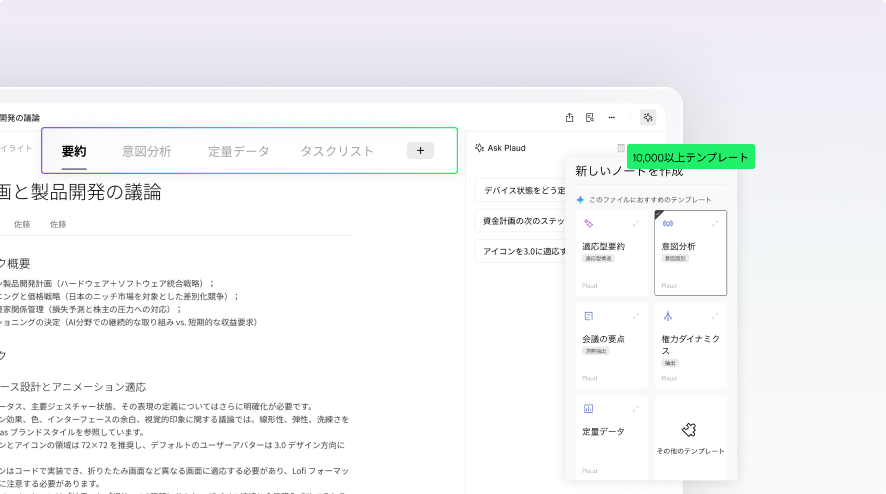Choose the 適応型要約 template card
This screenshot has height=494, width=886.
[x=610, y=252]
